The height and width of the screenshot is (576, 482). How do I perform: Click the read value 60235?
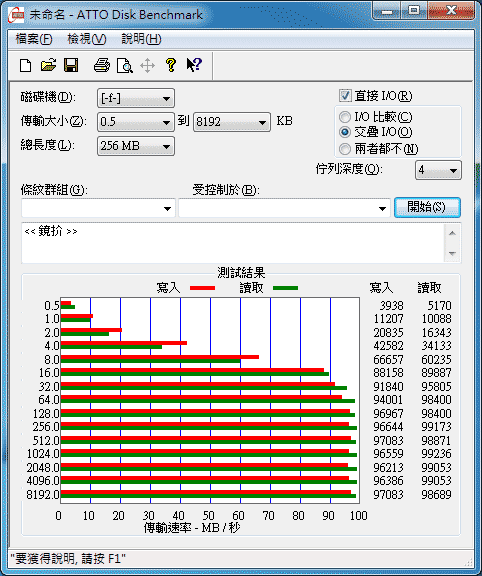point(436,360)
